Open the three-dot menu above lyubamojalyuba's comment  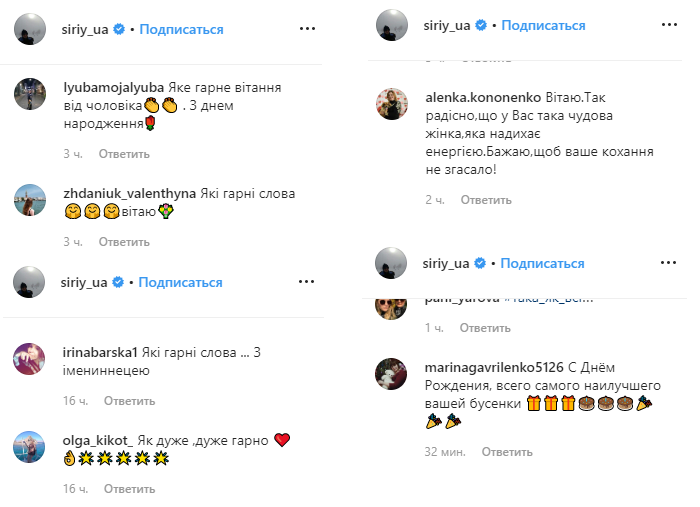[x=307, y=30]
